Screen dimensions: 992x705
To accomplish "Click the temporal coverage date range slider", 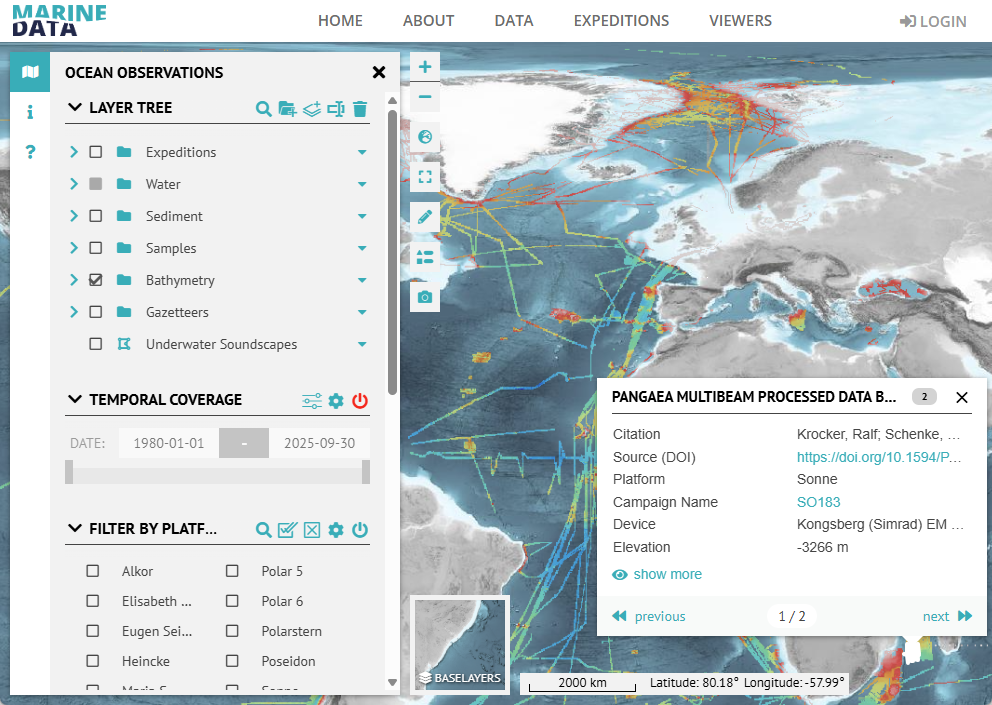I will [x=217, y=472].
